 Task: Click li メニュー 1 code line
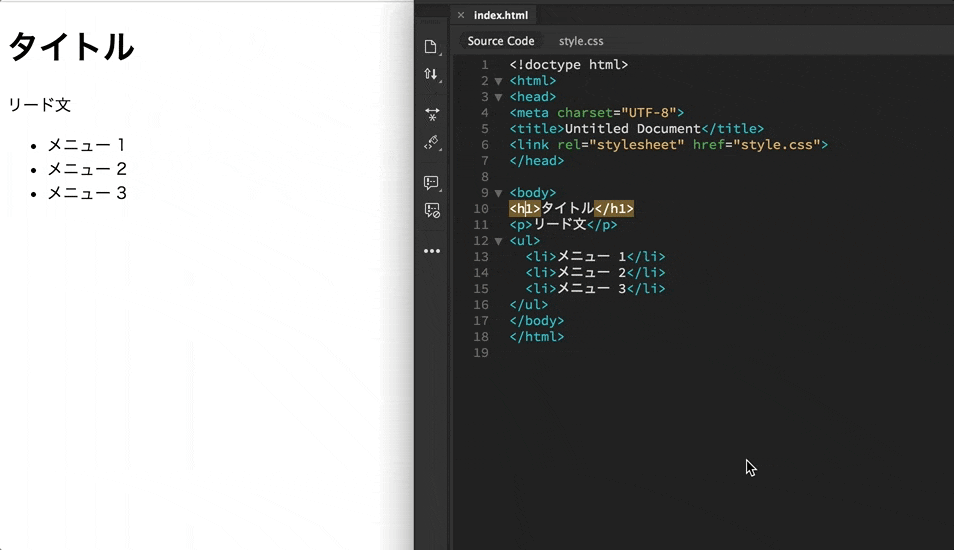coord(595,257)
